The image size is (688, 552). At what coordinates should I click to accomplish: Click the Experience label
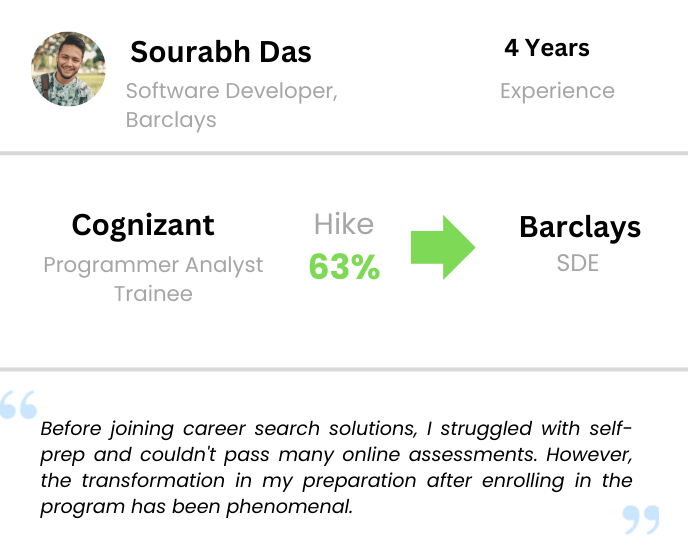(557, 91)
